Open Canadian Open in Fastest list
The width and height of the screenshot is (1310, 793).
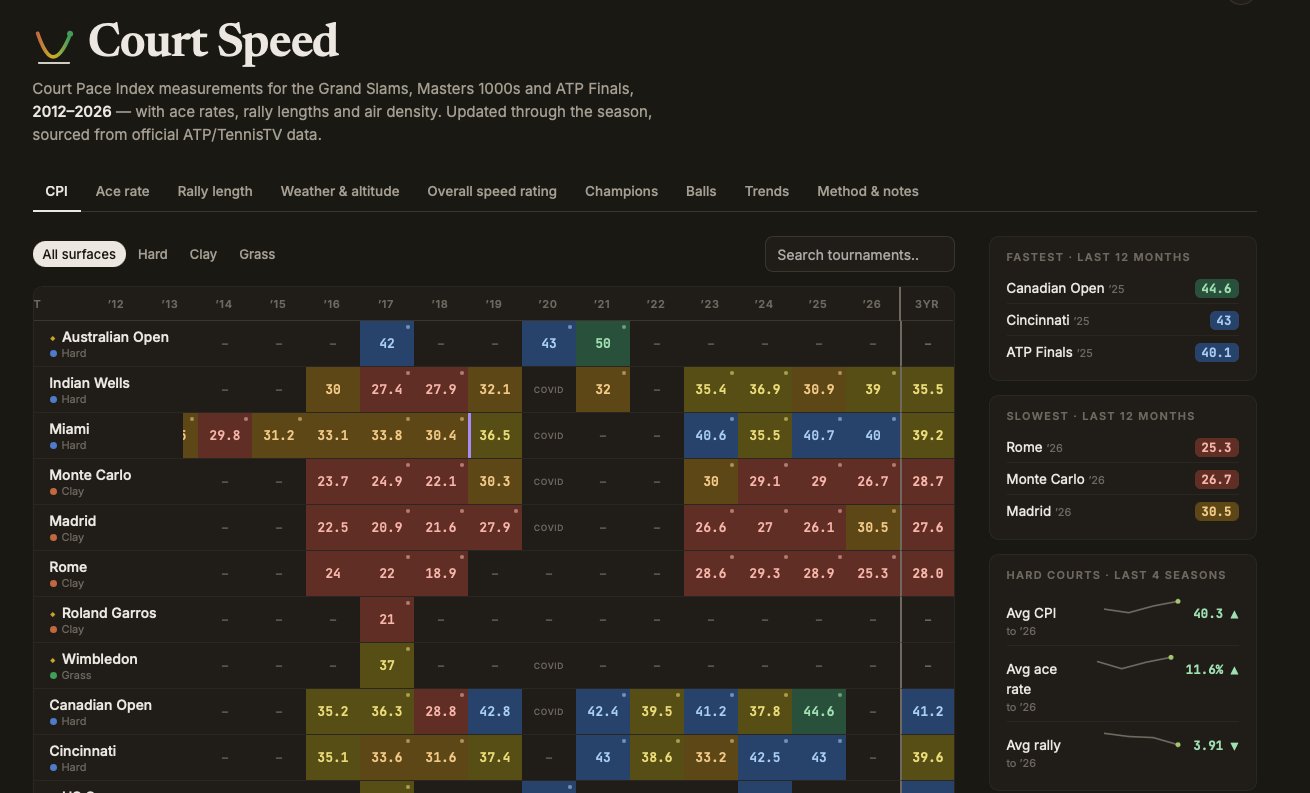1055,288
